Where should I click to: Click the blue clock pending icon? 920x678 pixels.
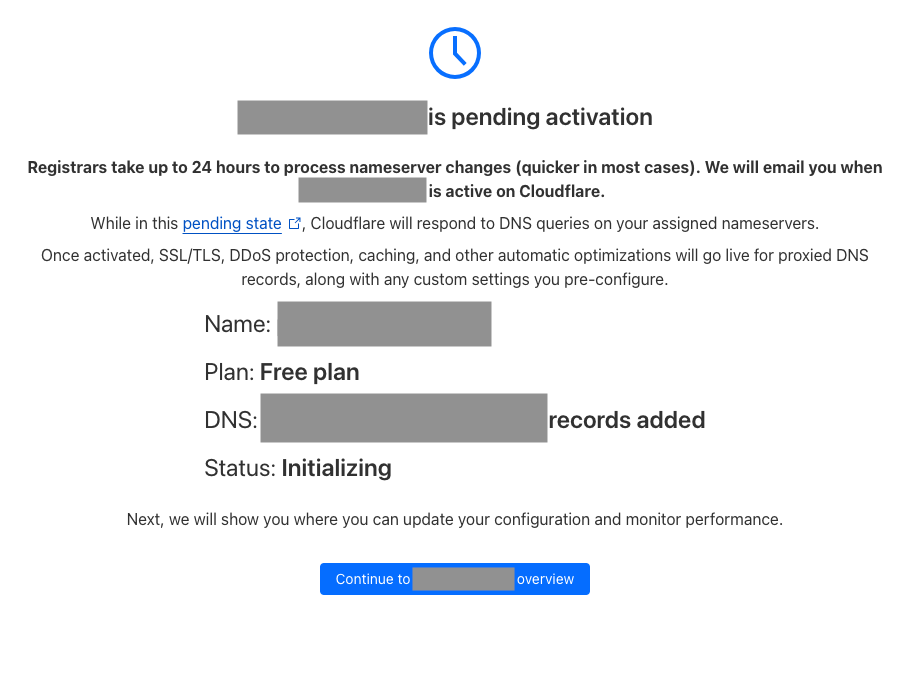pyautogui.click(x=455, y=53)
